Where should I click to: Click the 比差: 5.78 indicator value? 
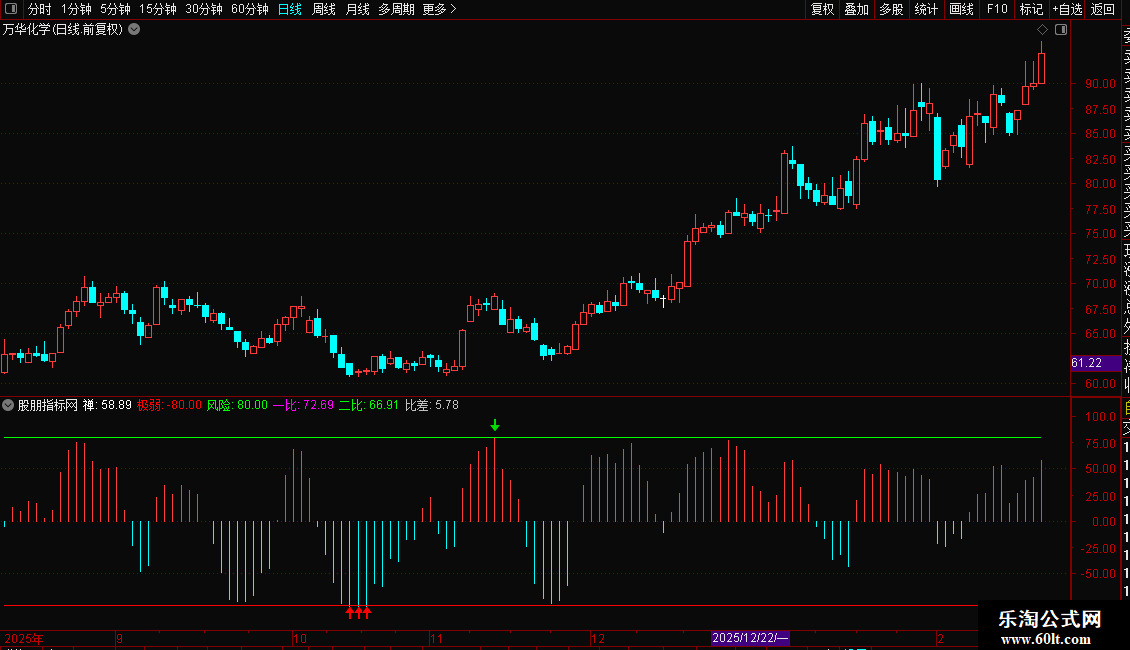(432, 405)
